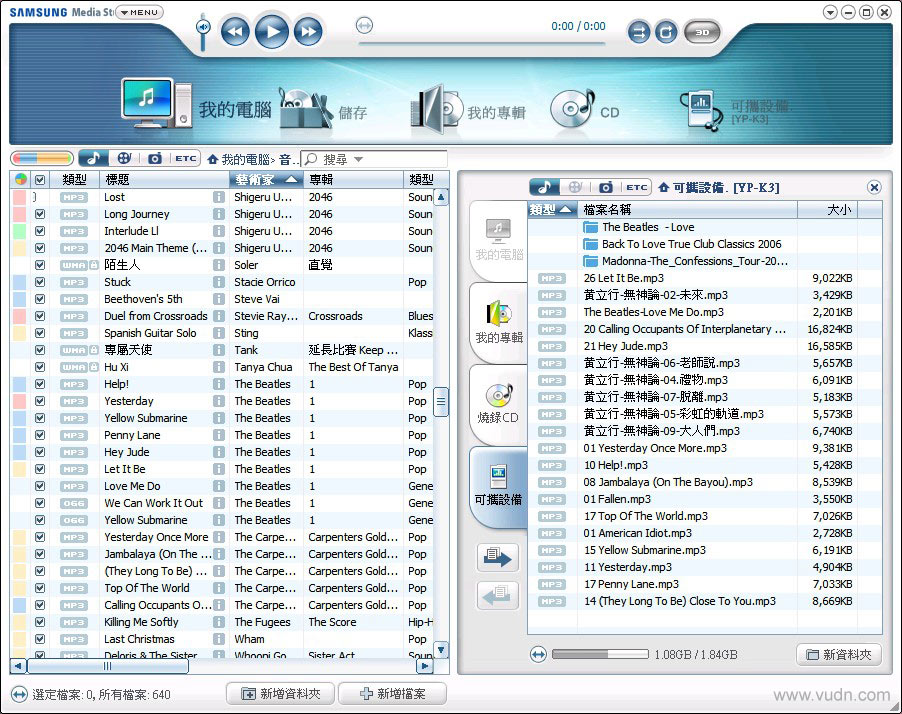902x714 pixels.
Task: Click the color tag column header icon
Action: 21,180
